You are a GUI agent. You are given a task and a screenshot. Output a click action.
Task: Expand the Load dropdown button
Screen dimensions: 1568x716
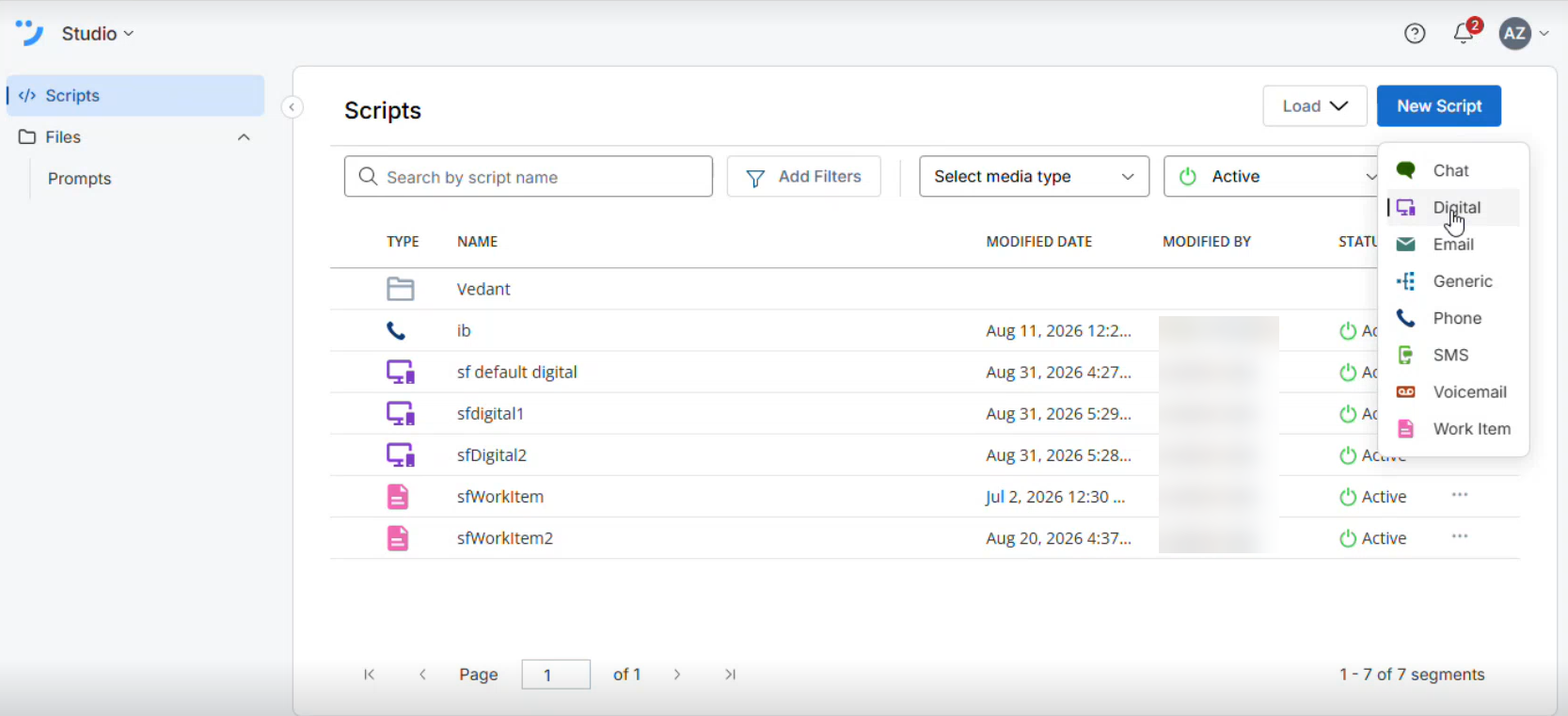click(x=1314, y=106)
